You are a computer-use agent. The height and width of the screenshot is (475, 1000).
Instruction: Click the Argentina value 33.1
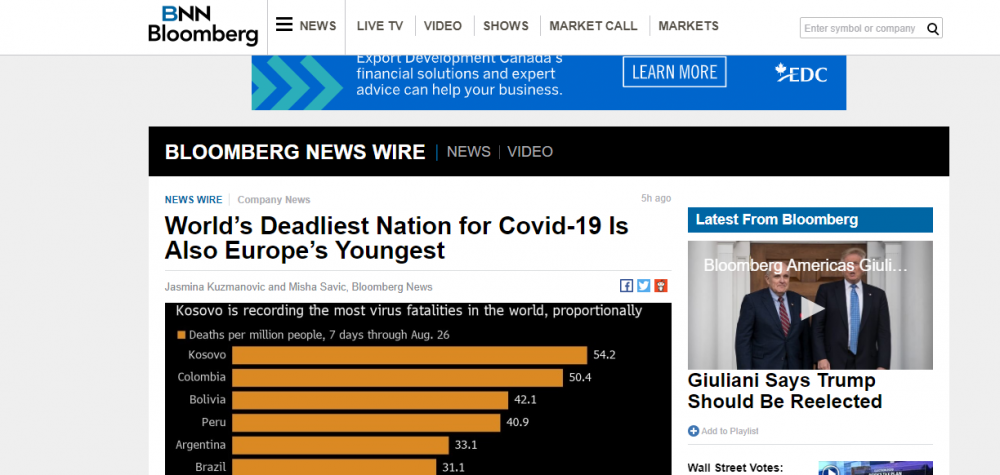point(466,444)
